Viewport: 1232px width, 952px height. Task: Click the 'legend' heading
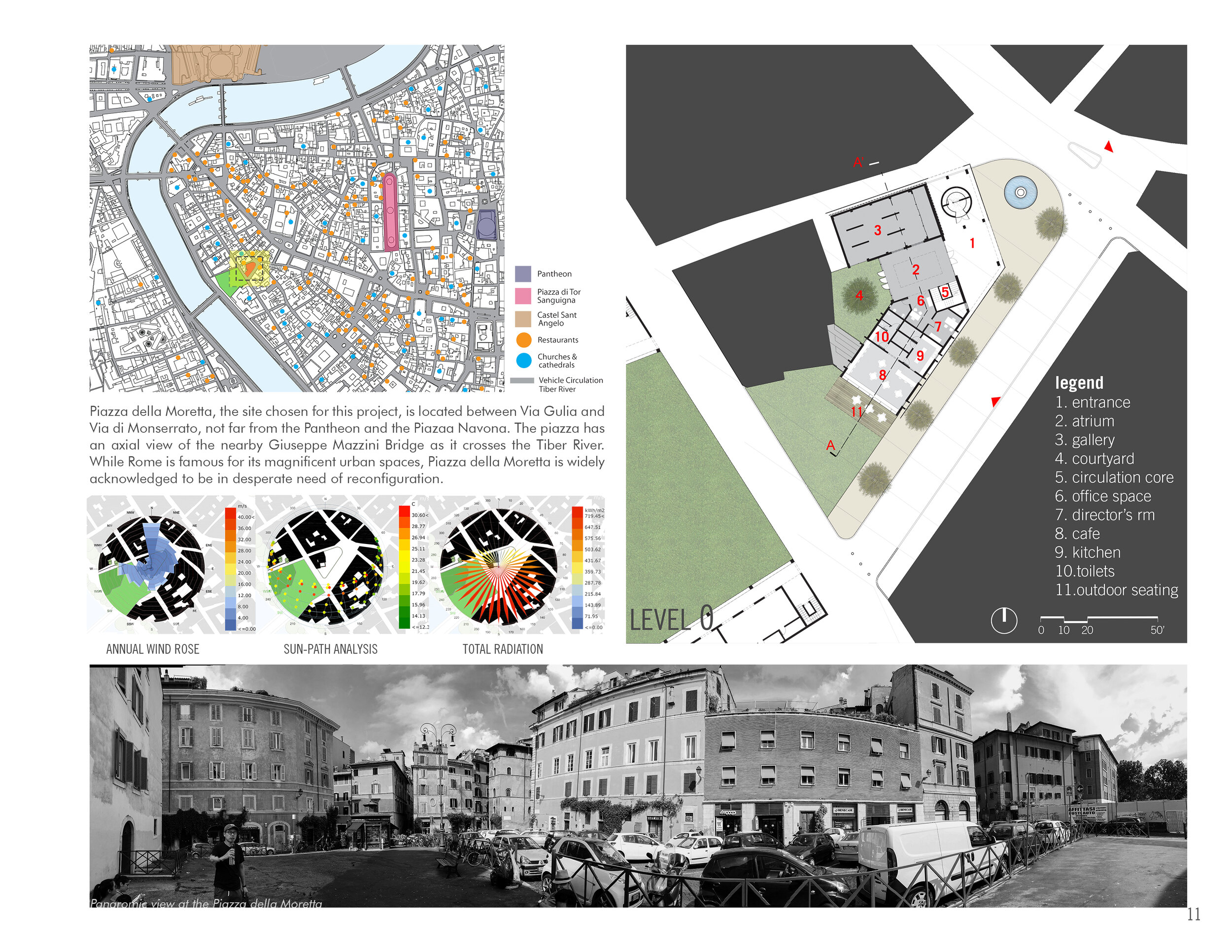[x=1079, y=383]
